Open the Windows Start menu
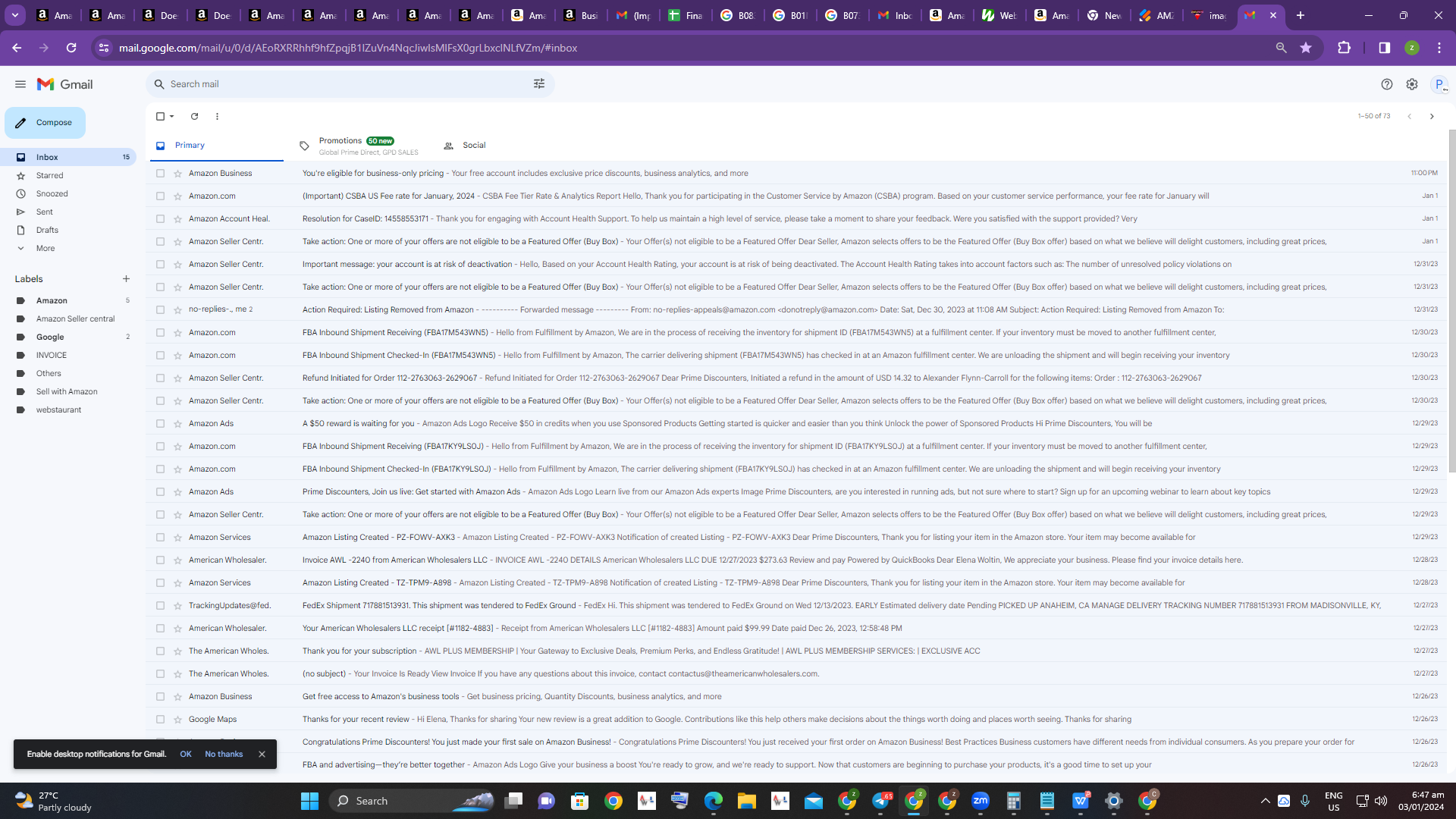The width and height of the screenshot is (1456, 819). pyautogui.click(x=309, y=801)
